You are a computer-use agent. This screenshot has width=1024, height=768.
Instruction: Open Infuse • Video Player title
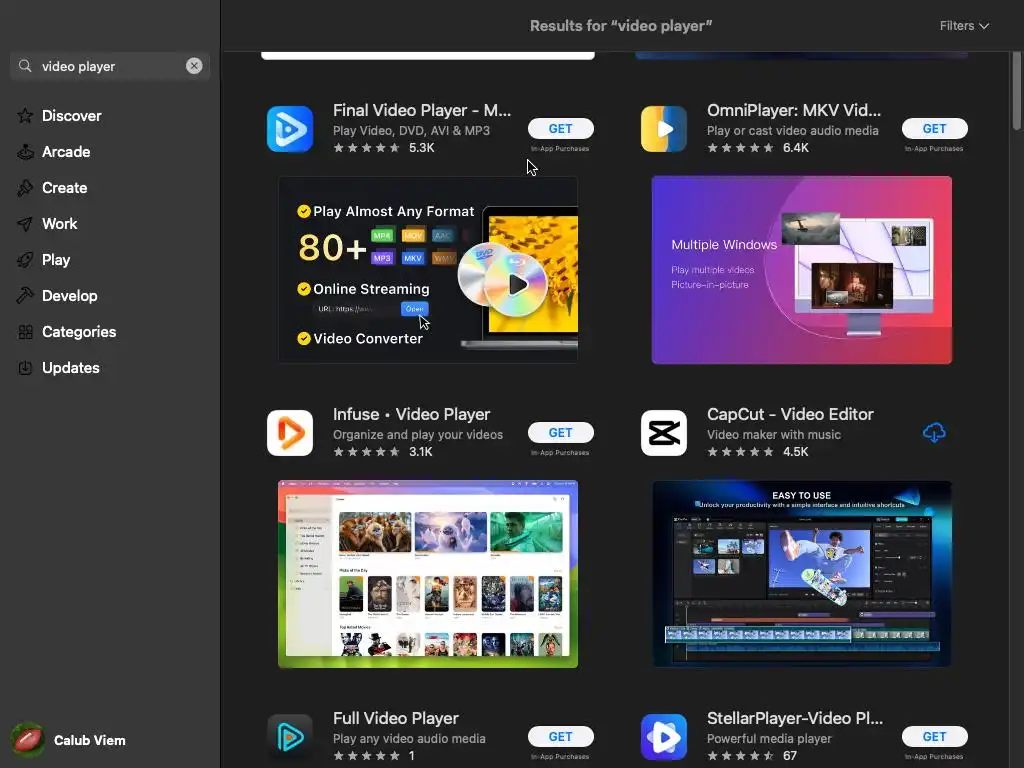[x=411, y=414]
